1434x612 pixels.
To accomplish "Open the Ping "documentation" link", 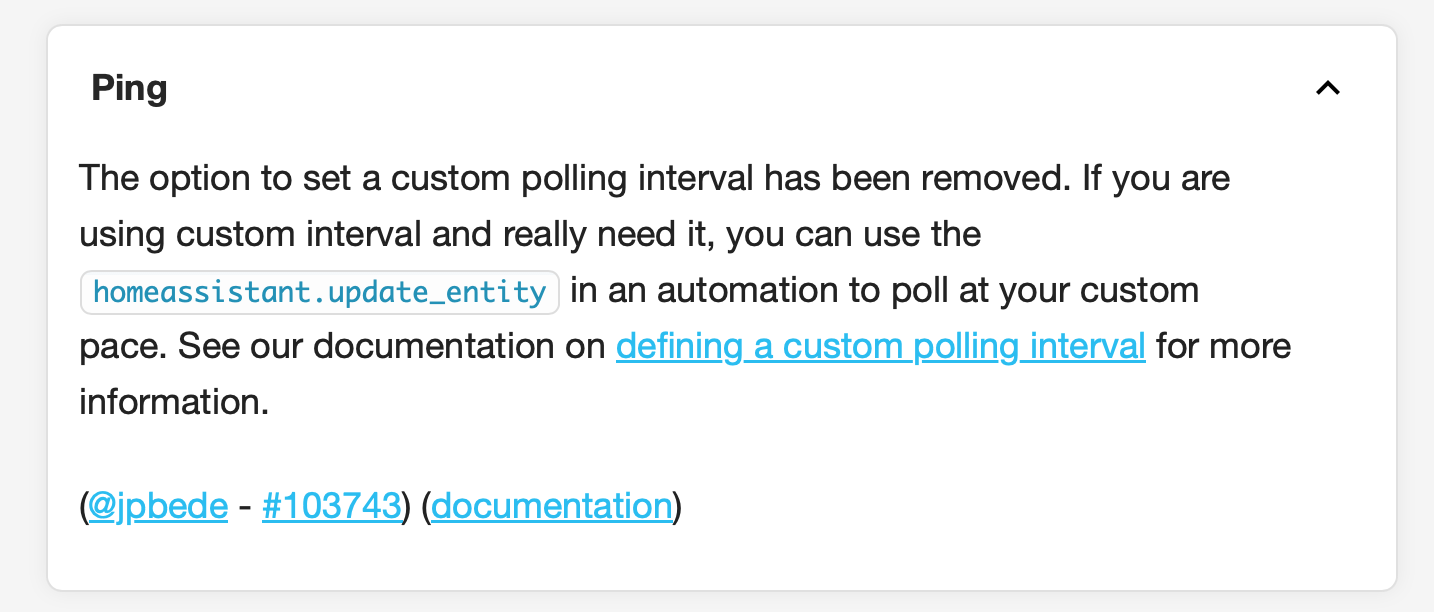I will click(x=551, y=506).
